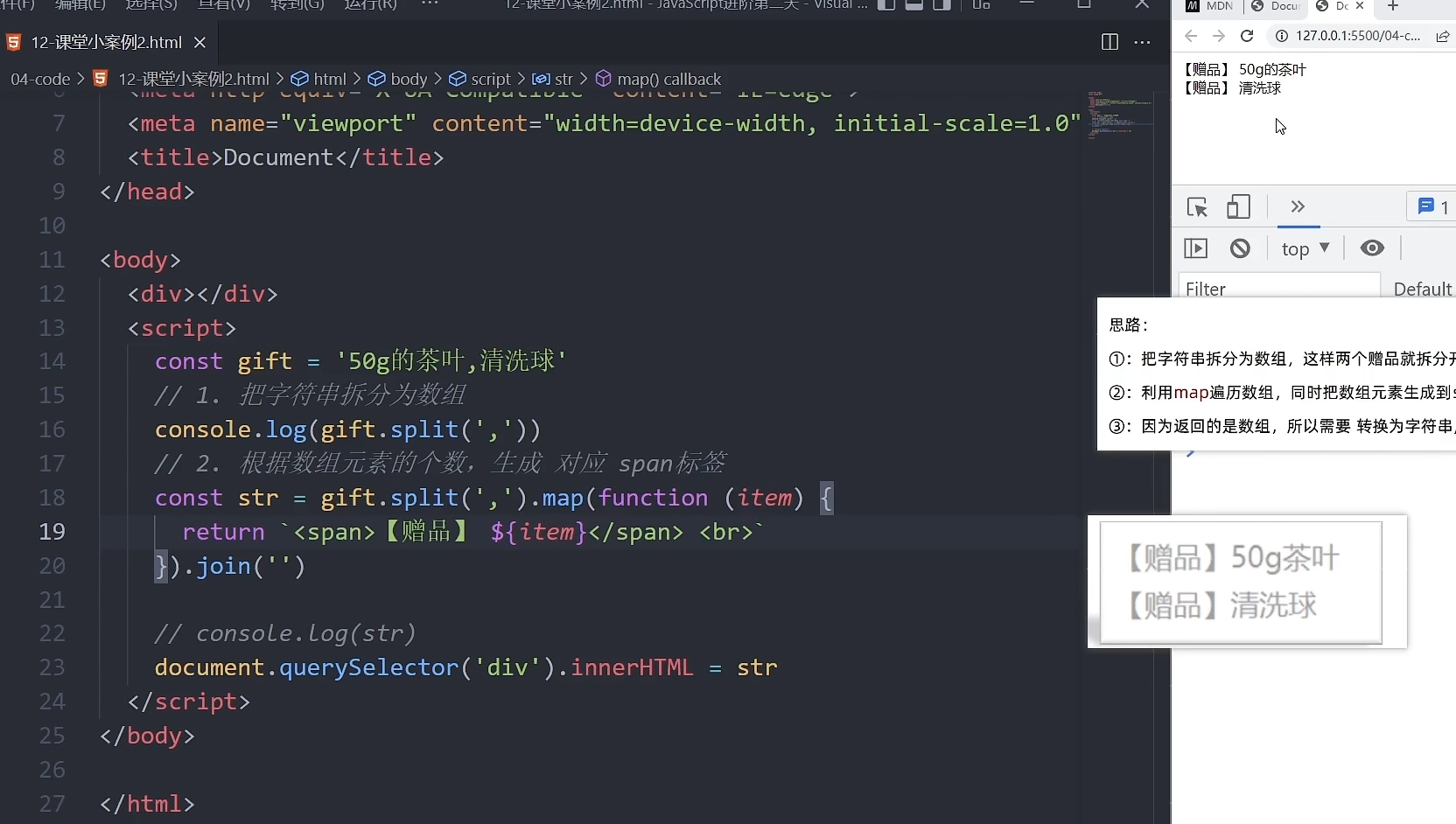Open the 选择 menu in VS Code
1456x824 pixels.
click(x=151, y=4)
